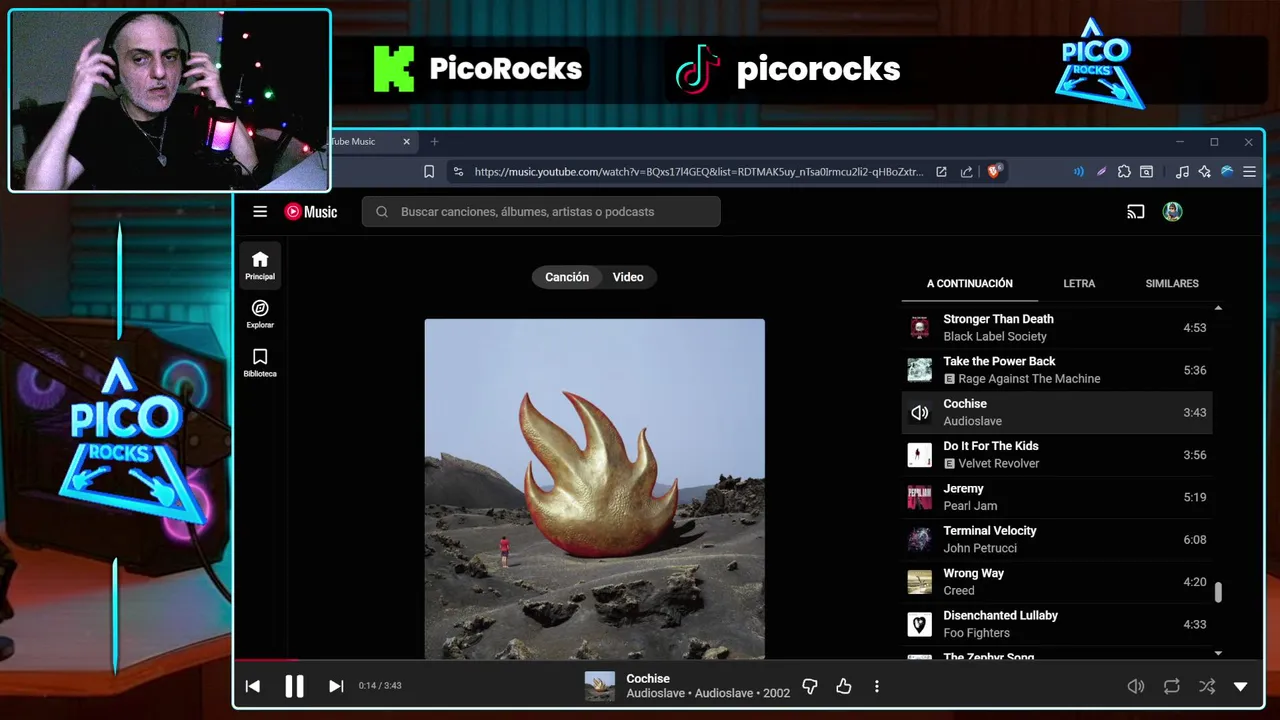Play Wrong Way by Creed from queue
Screen dimensions: 1280x720
1057,581
